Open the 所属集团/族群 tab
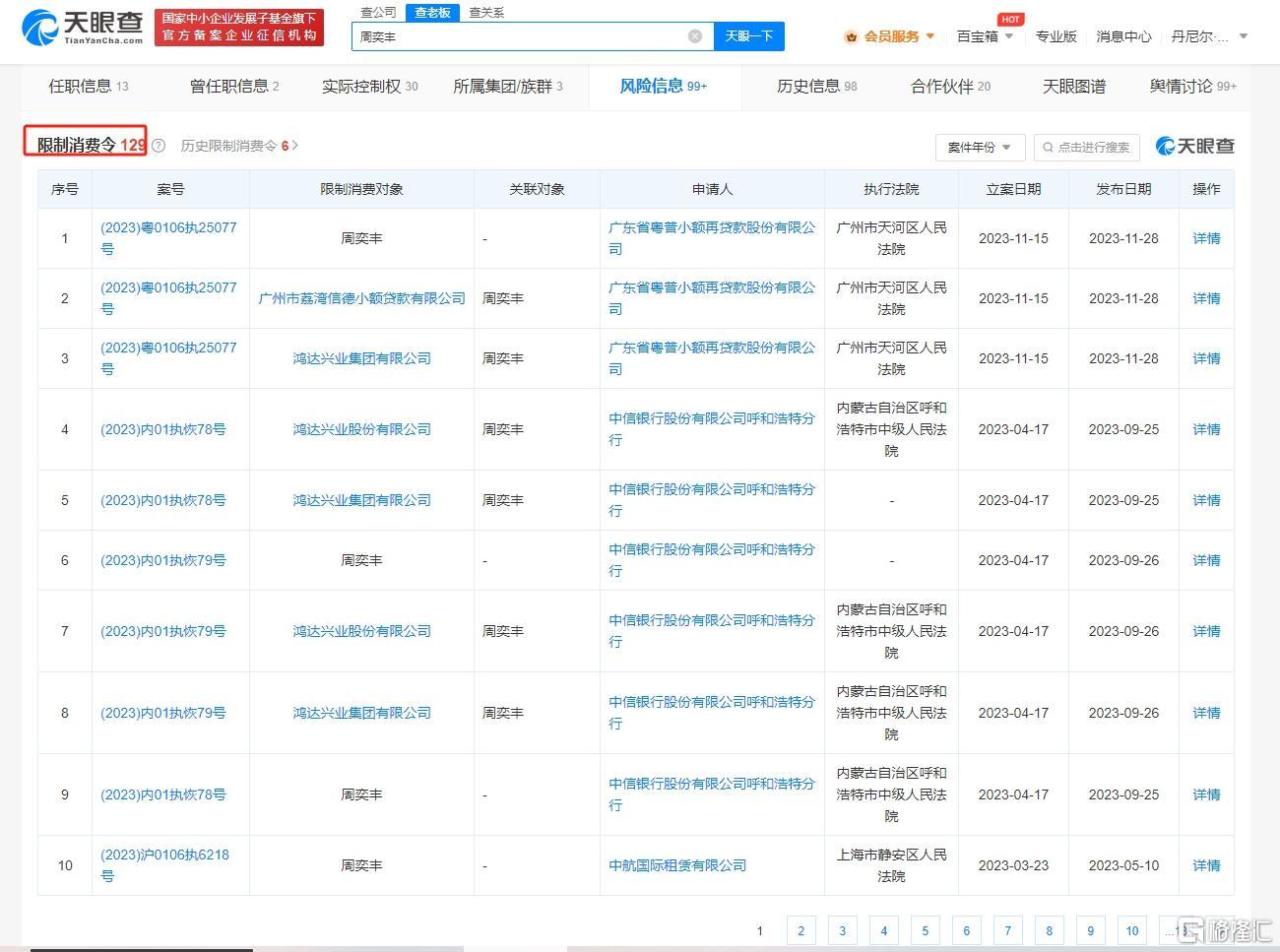This screenshot has width=1280, height=952. tap(508, 87)
